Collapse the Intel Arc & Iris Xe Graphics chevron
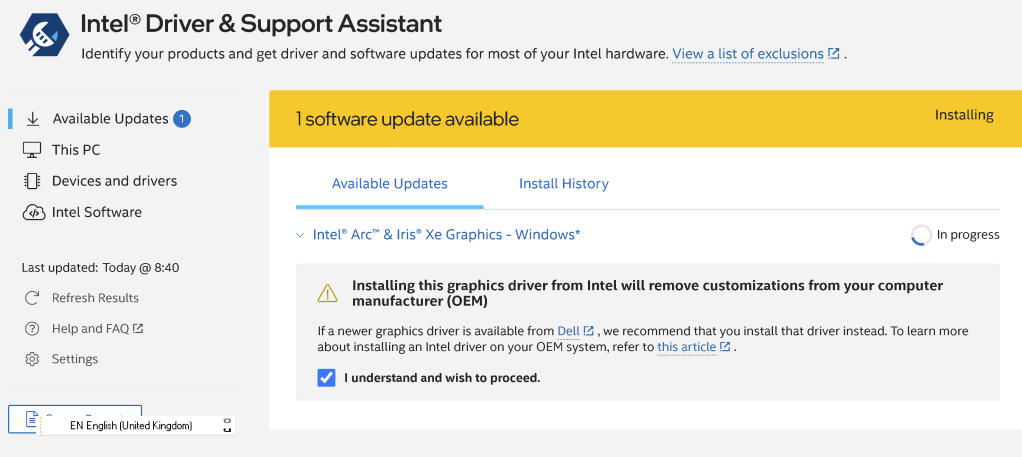This screenshot has width=1022, height=457. pyautogui.click(x=300, y=235)
